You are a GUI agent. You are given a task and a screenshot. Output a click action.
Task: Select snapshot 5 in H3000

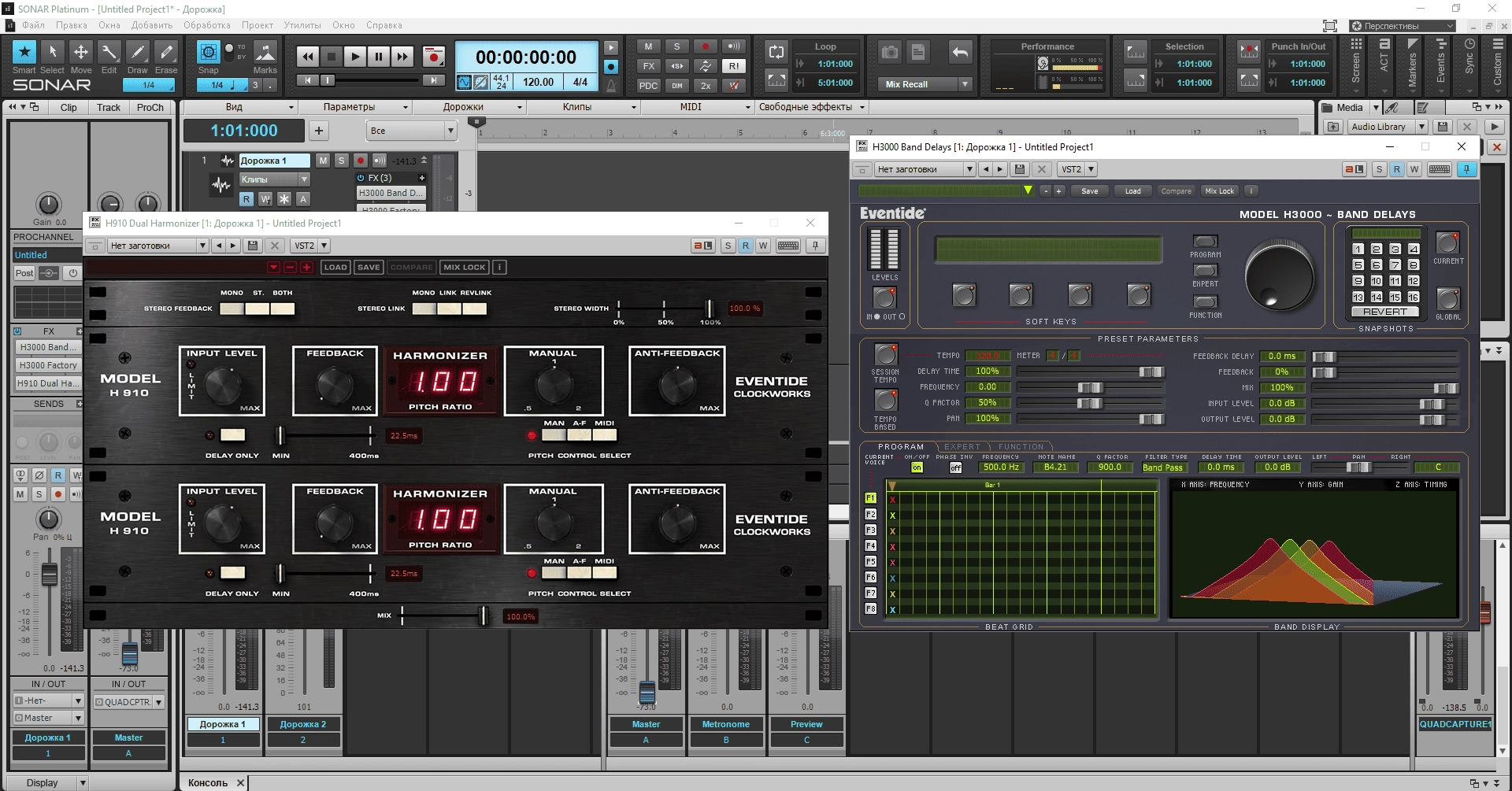1358,265
